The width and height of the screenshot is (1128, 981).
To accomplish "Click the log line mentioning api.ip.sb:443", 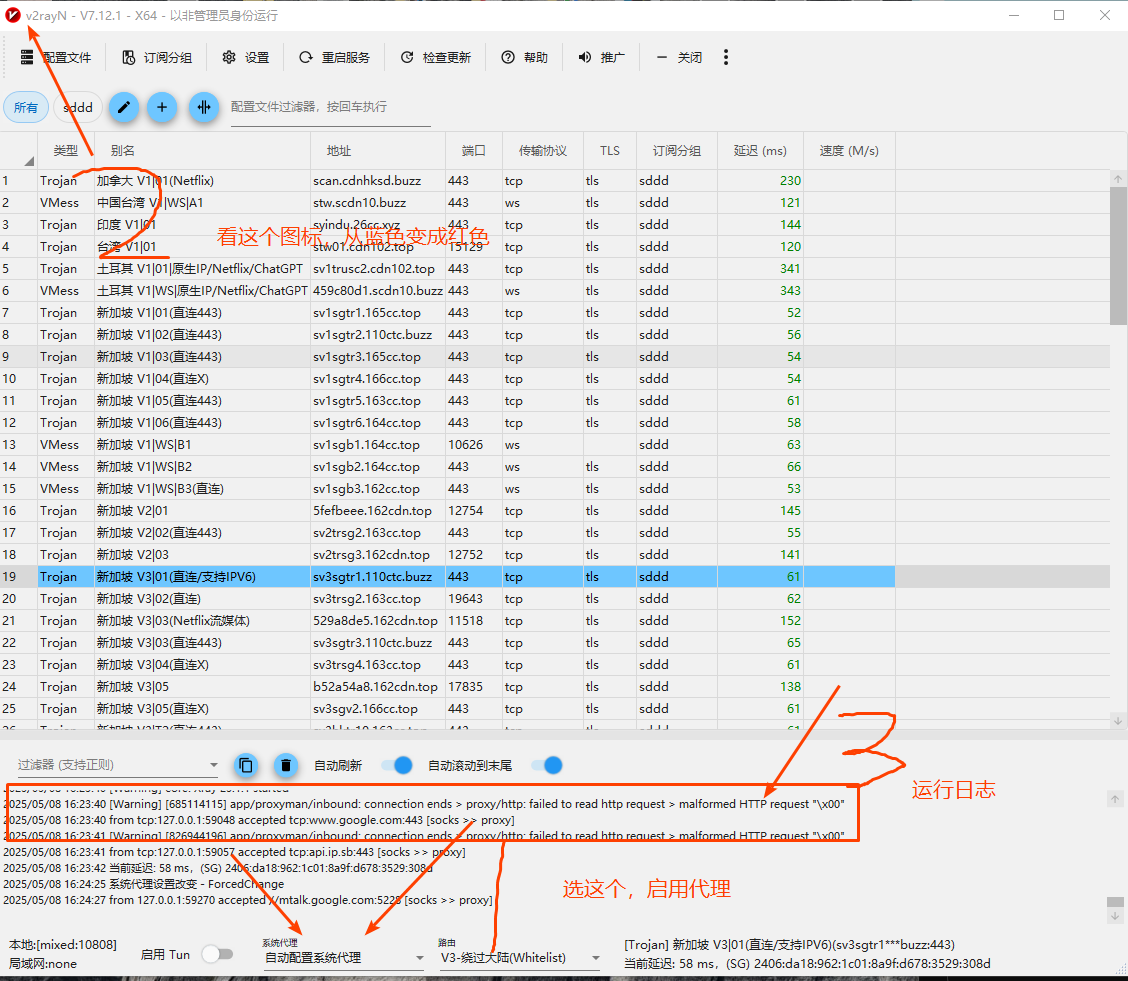I will coord(235,852).
